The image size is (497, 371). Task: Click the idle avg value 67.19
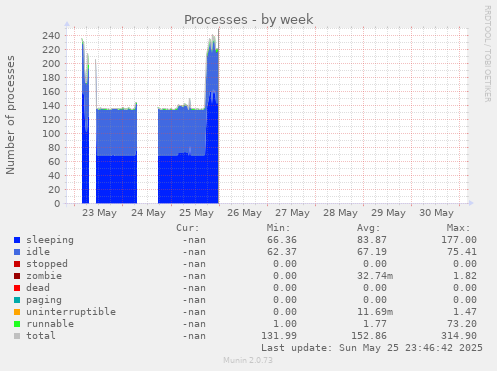372,252
